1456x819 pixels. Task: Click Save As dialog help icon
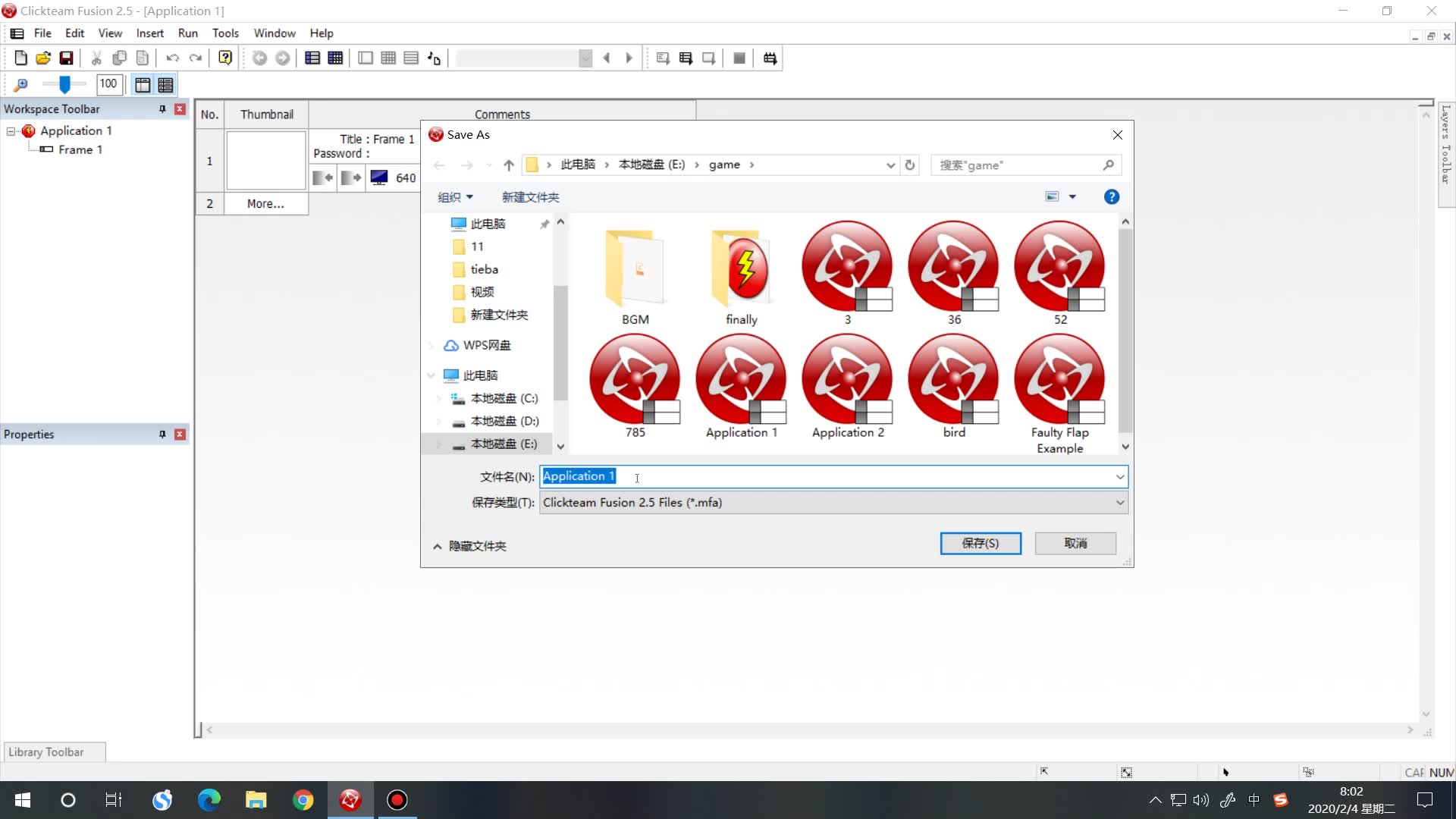click(1111, 197)
